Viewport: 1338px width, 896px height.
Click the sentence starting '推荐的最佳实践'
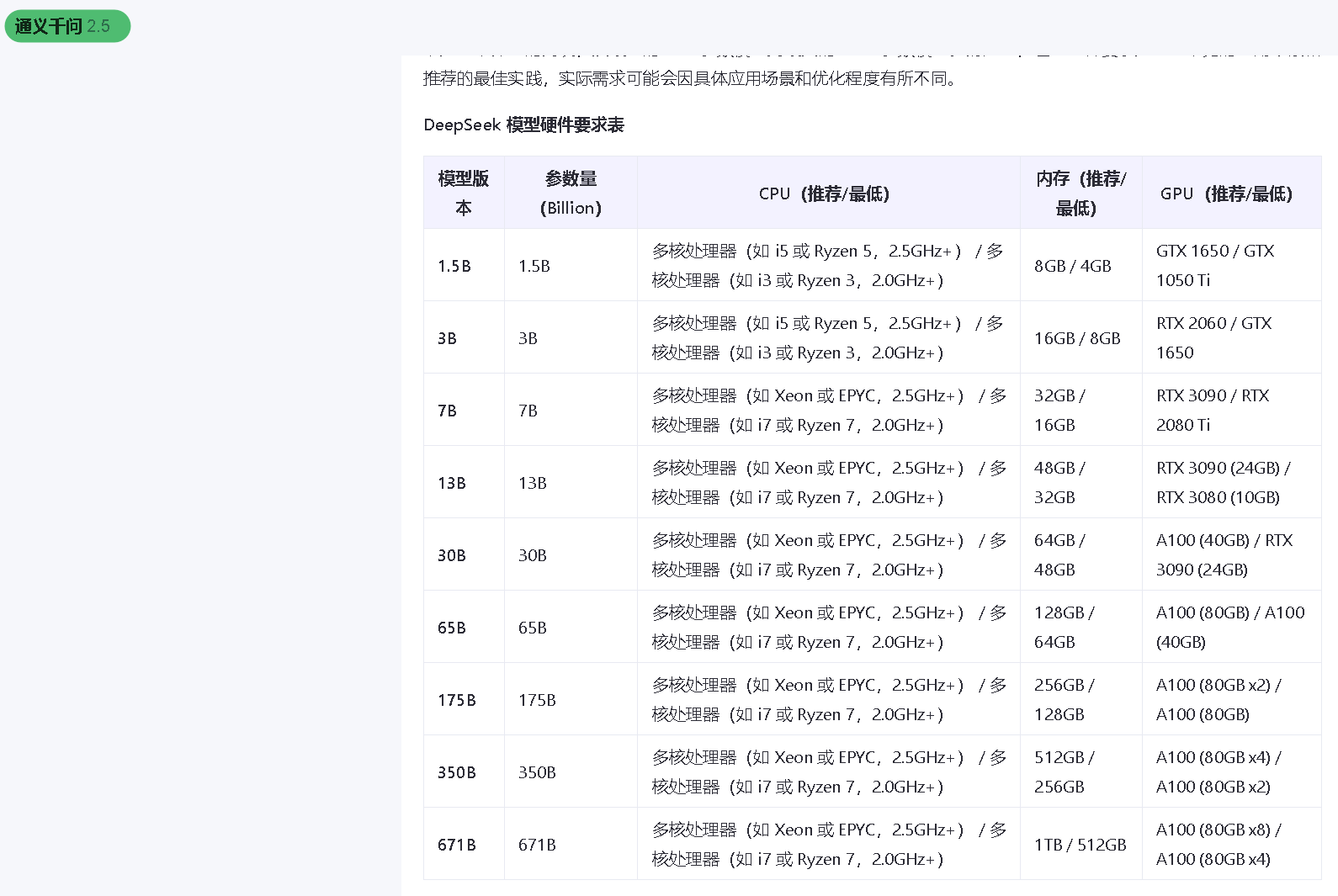coord(690,79)
